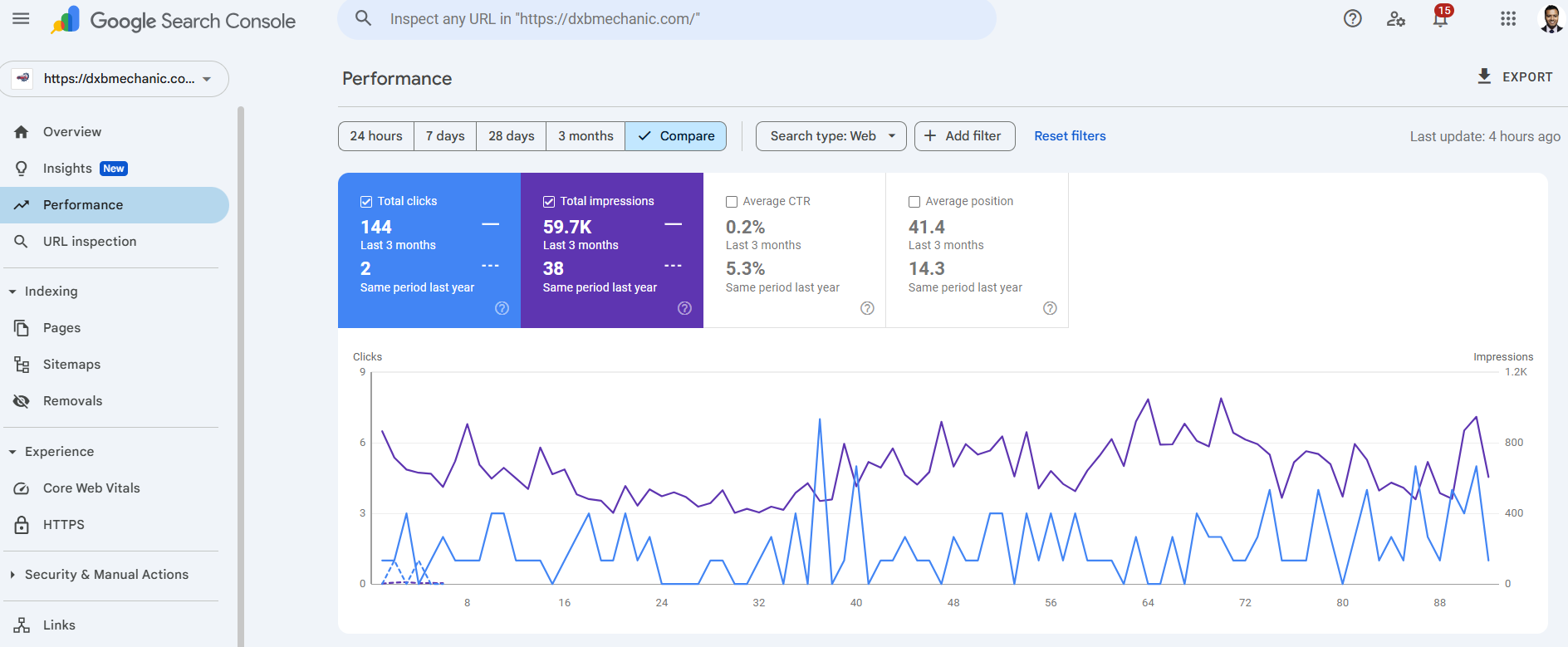Click help icon in Total clicks card
This screenshot has width=1568, height=647.
coord(502,308)
